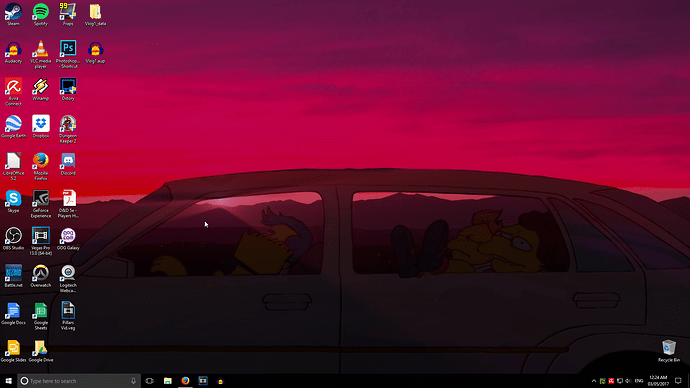This screenshot has width=690, height=388.
Task: Select the LibreOffice 5.2 icon
Action: click(13, 167)
